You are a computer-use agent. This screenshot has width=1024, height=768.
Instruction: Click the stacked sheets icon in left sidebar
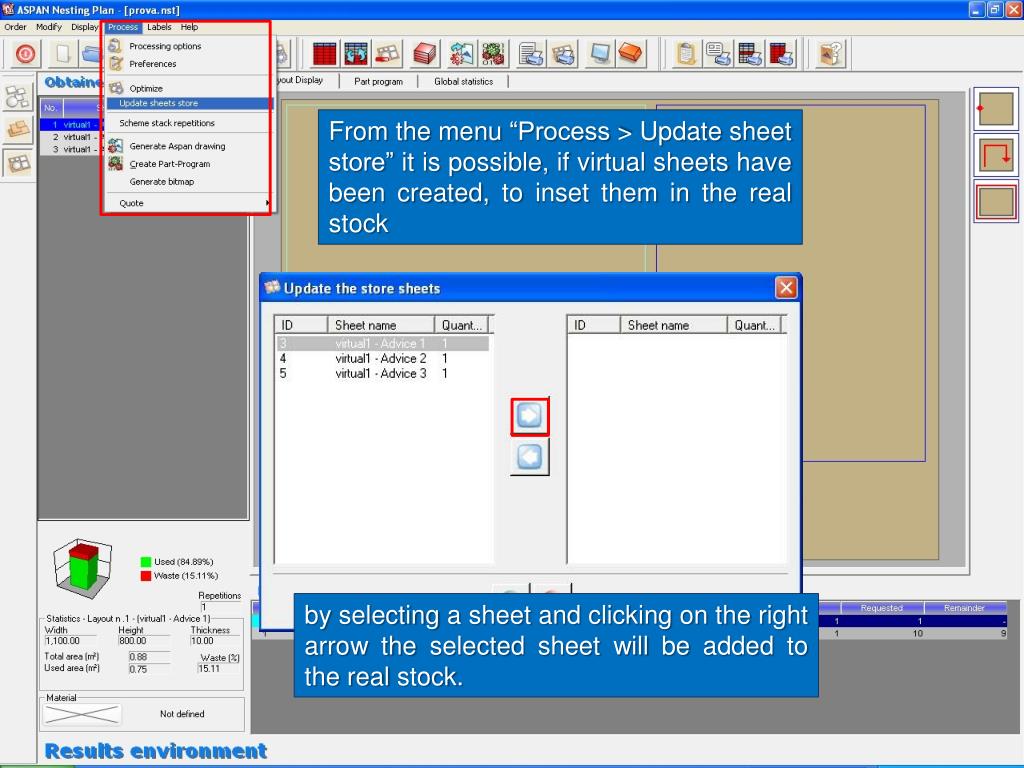18,129
